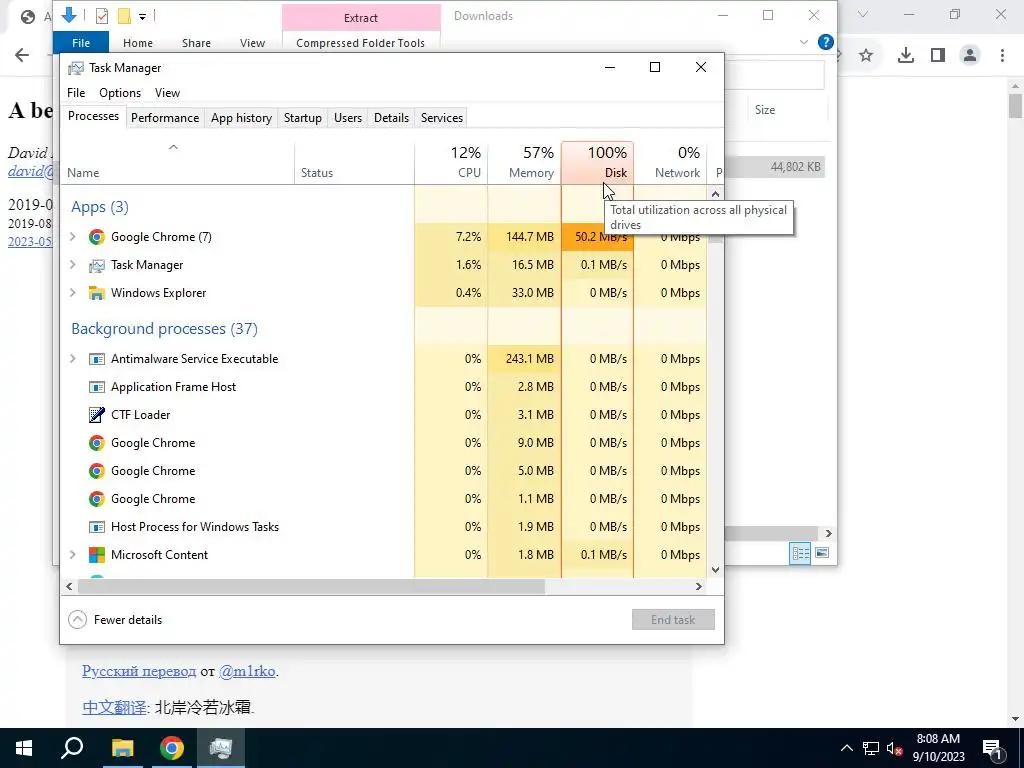
Task: Click the muted volume tray icon
Action: coord(894,749)
